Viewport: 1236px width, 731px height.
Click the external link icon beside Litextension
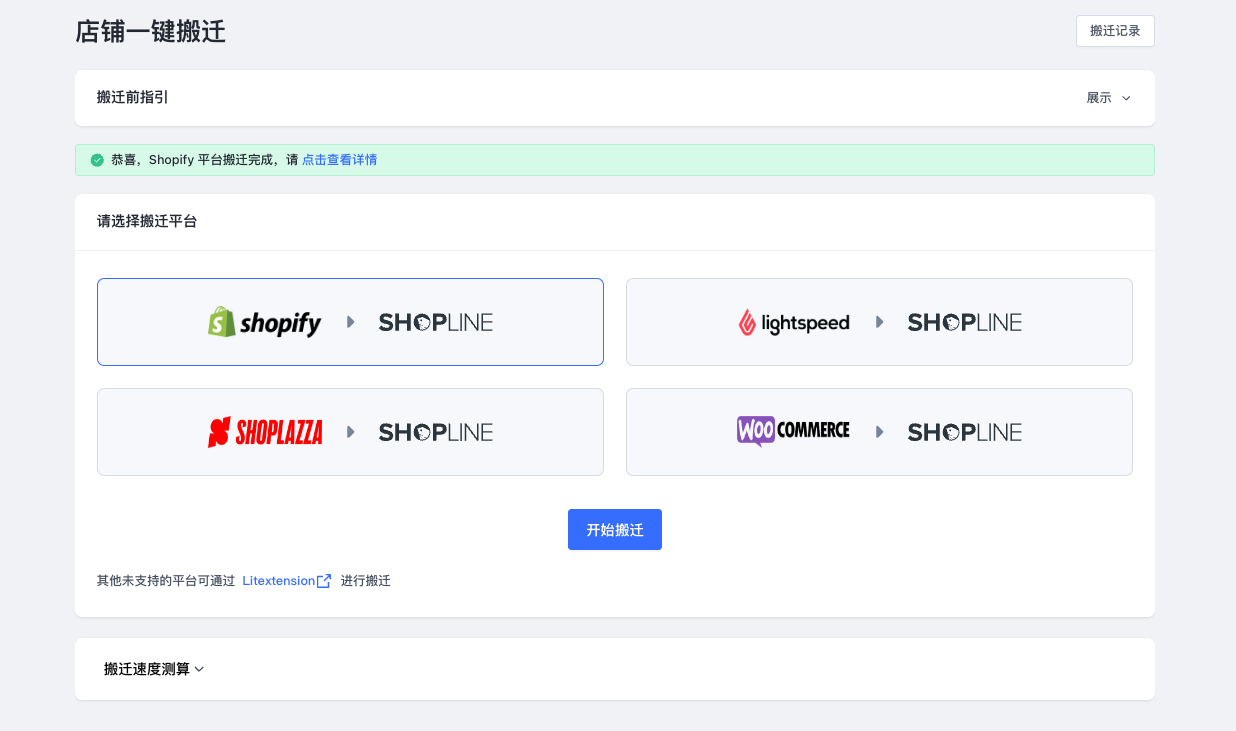[x=324, y=581]
